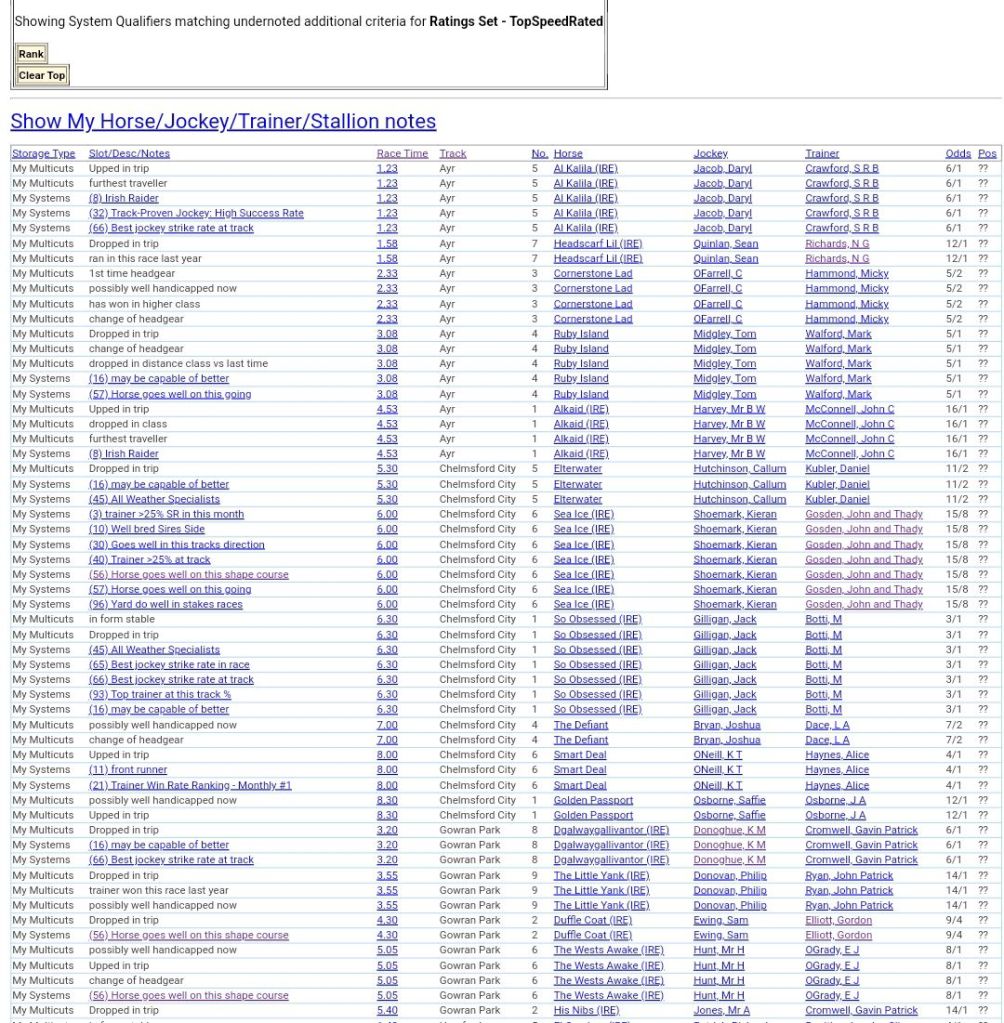Select Top trainer at this track % link

[159, 694]
